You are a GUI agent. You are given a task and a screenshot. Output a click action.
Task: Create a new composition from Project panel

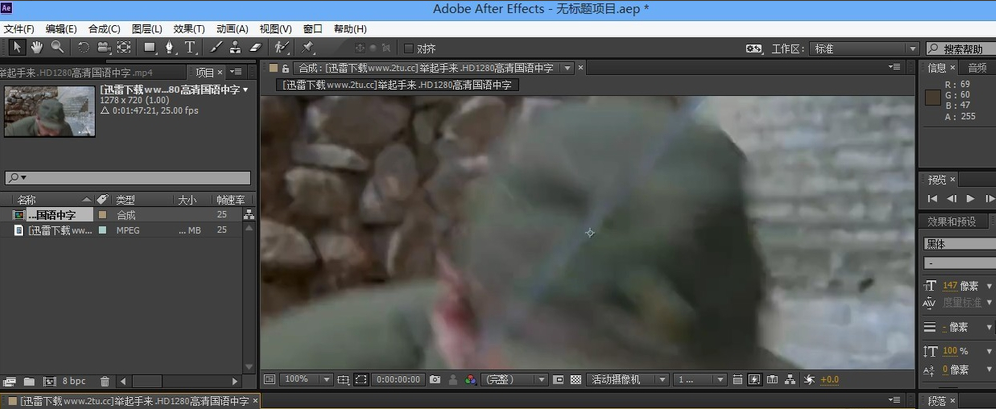tap(50, 382)
